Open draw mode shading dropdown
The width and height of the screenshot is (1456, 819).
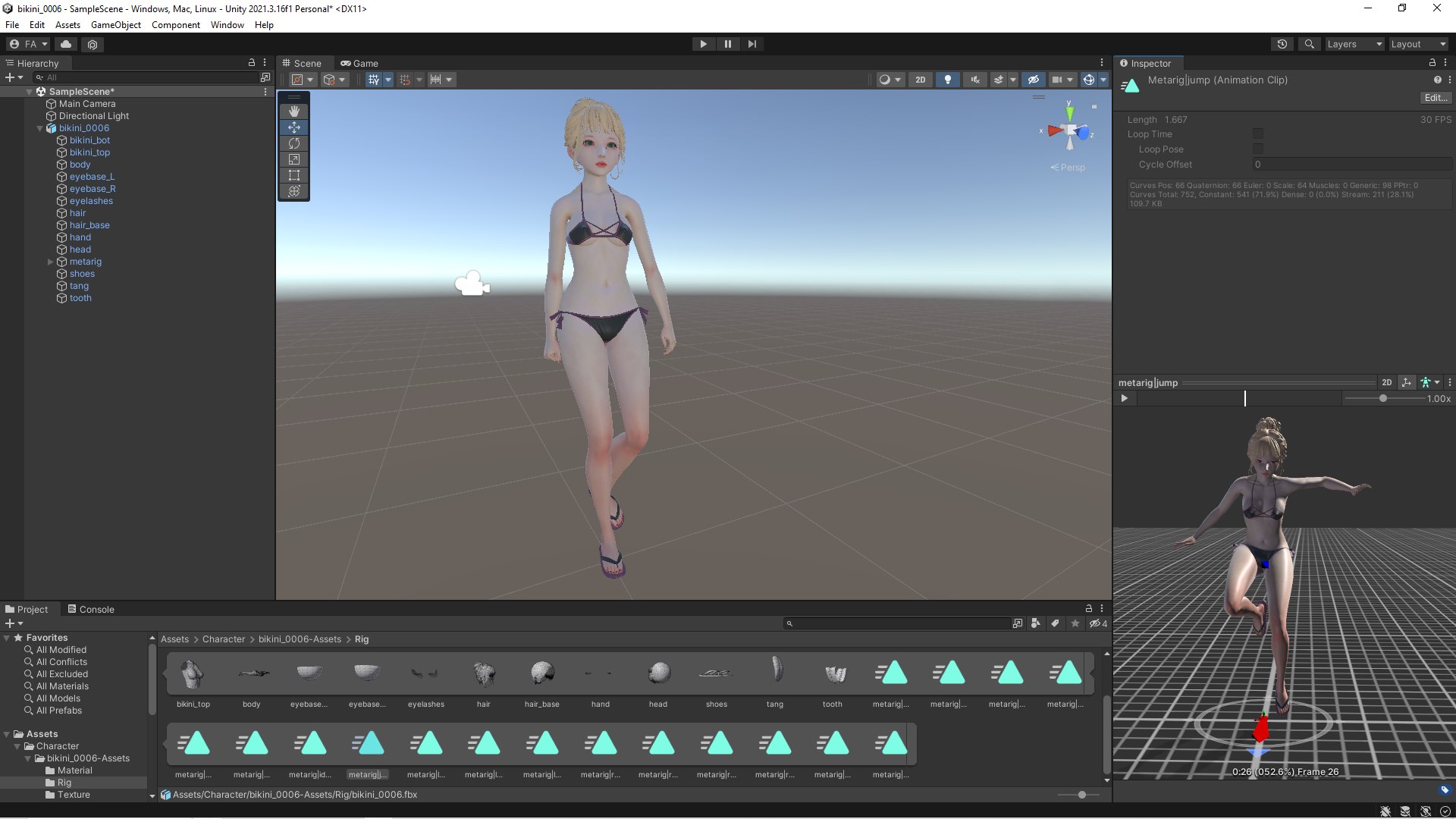click(x=890, y=80)
